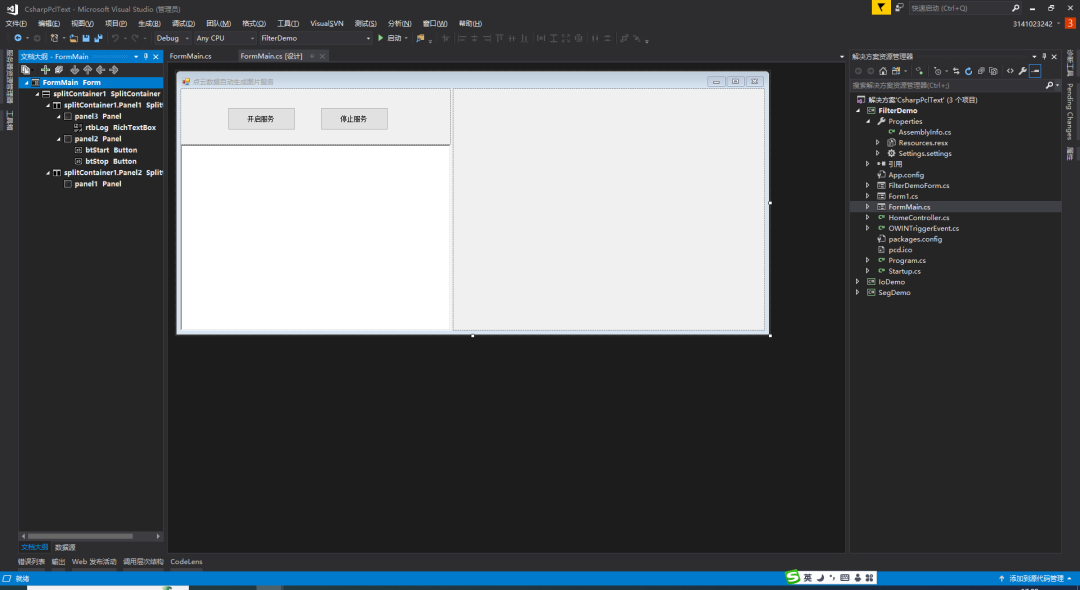Toggle the Preview Selected Items button
The image size is (1080, 590).
click(1035, 71)
